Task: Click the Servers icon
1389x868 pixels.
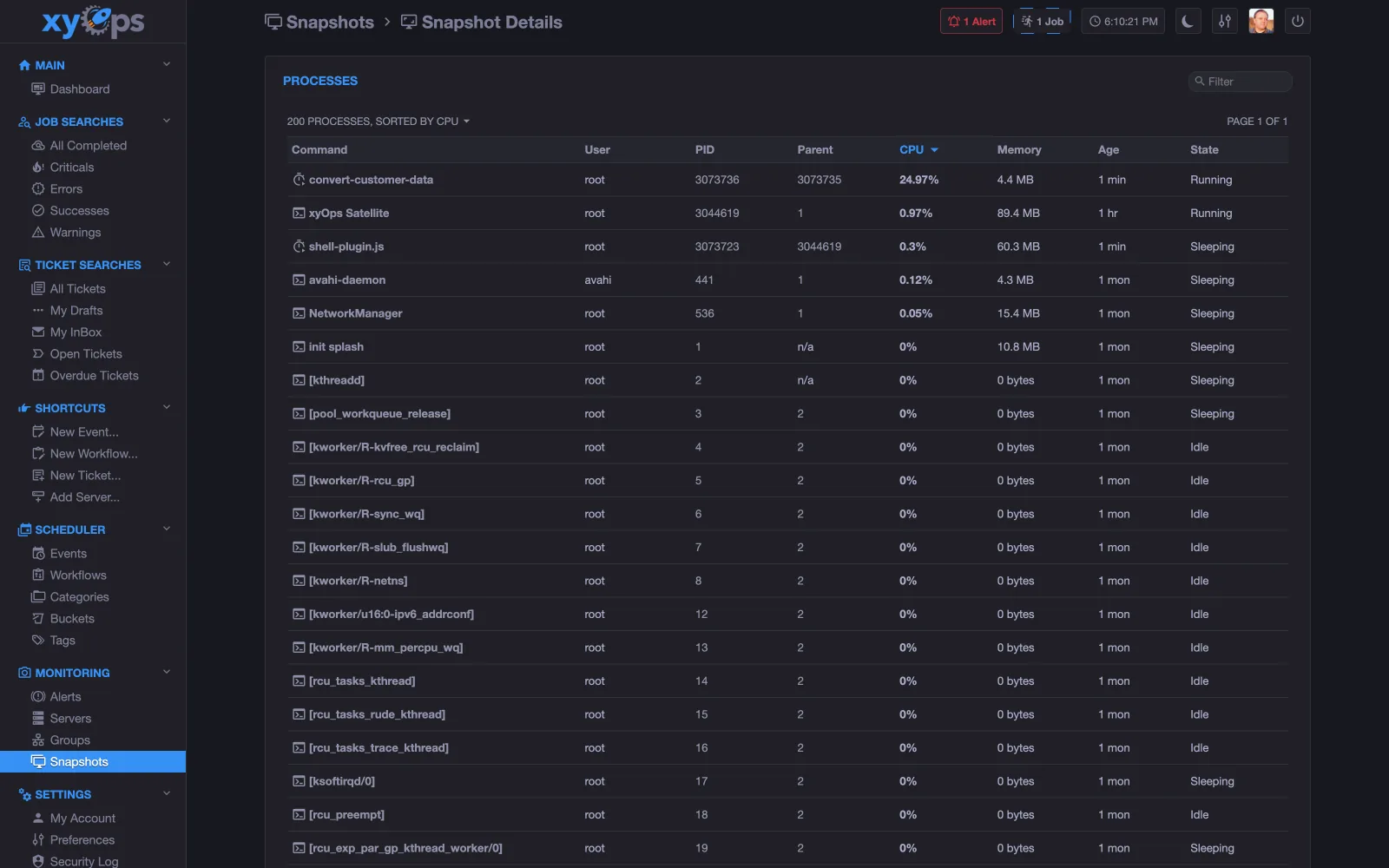Action: click(x=38, y=718)
